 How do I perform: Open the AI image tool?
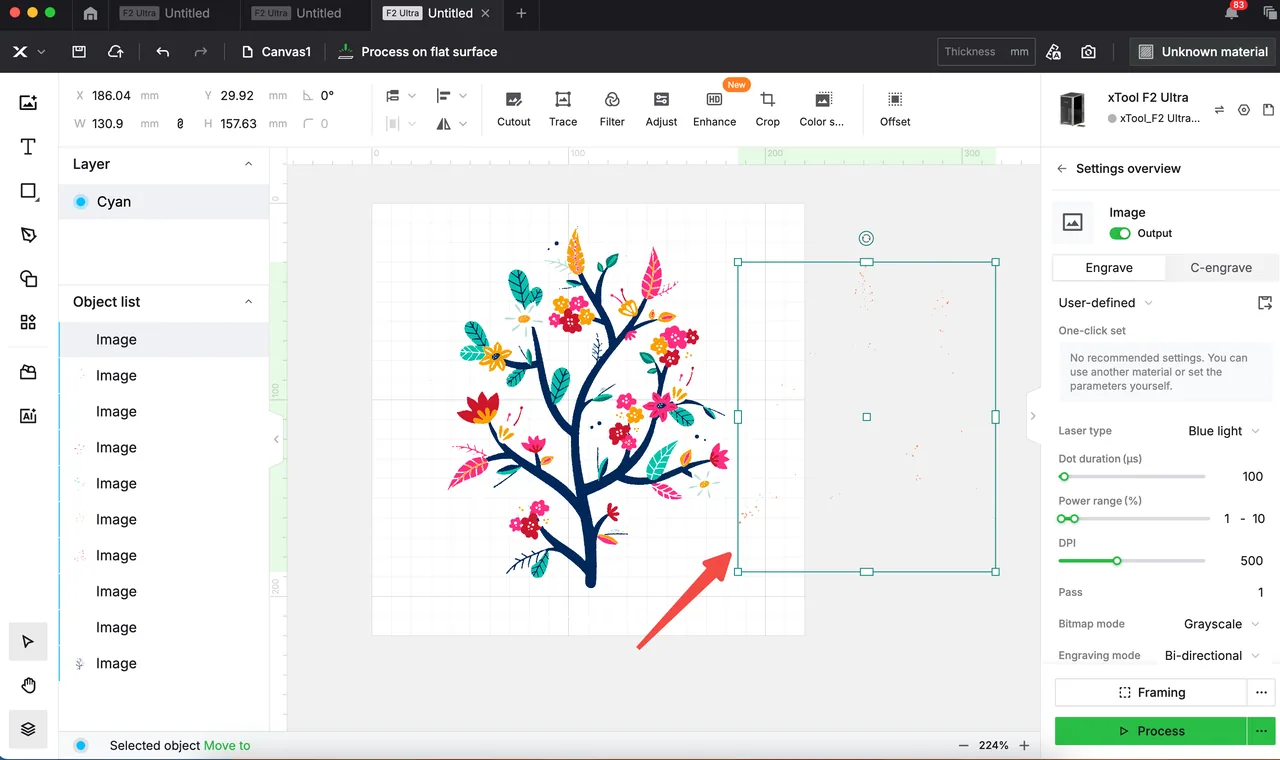pos(28,416)
